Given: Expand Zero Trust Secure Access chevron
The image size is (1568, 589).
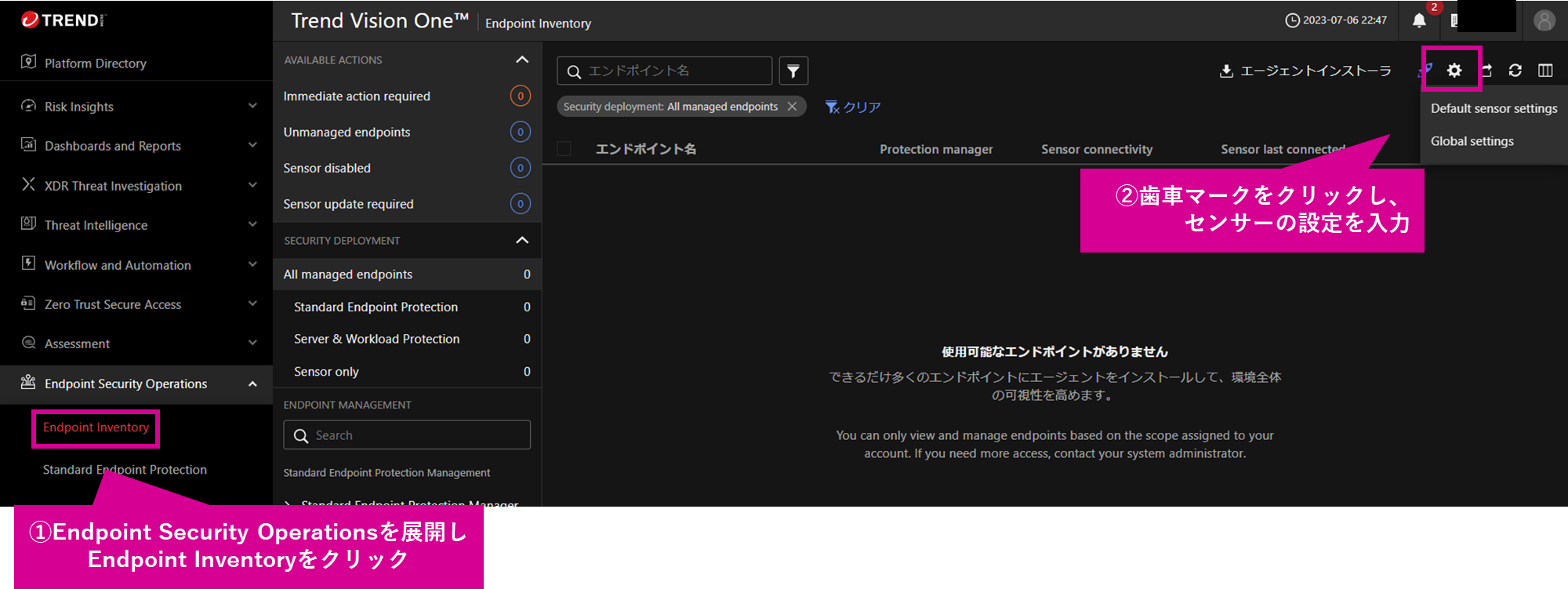Looking at the screenshot, I should pos(252,304).
